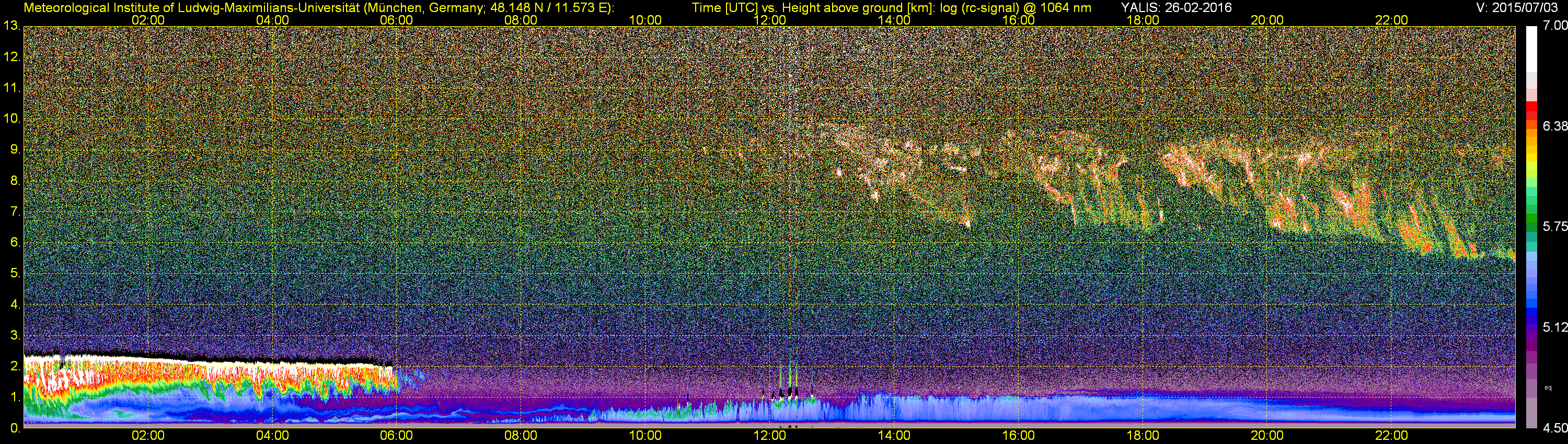
Task: Click the height axis label '6.'
Action: [15, 242]
